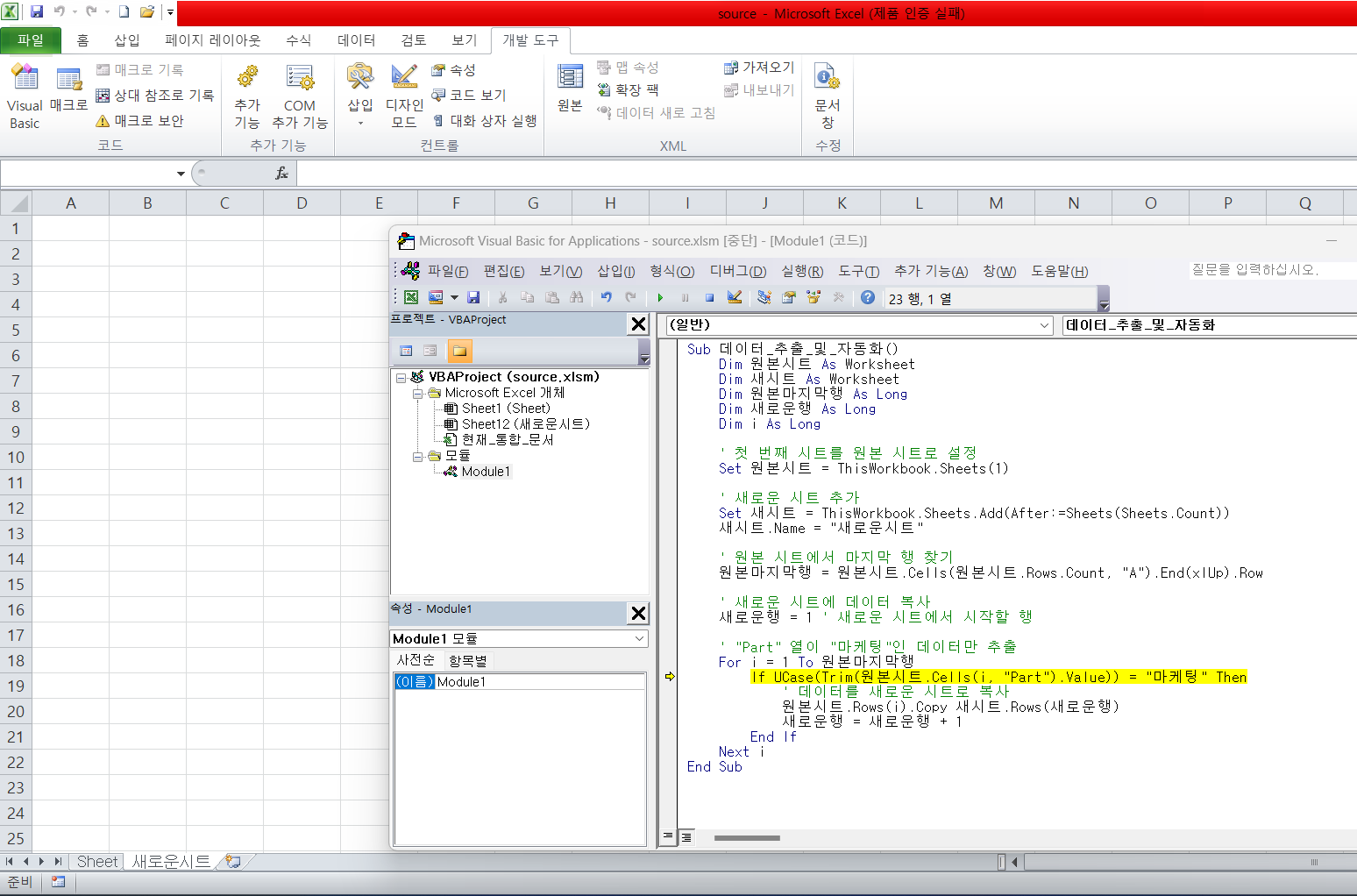The height and width of the screenshot is (896, 1357).
Task: Open Project Explorer icon in VBA toolbar
Action: (764, 298)
